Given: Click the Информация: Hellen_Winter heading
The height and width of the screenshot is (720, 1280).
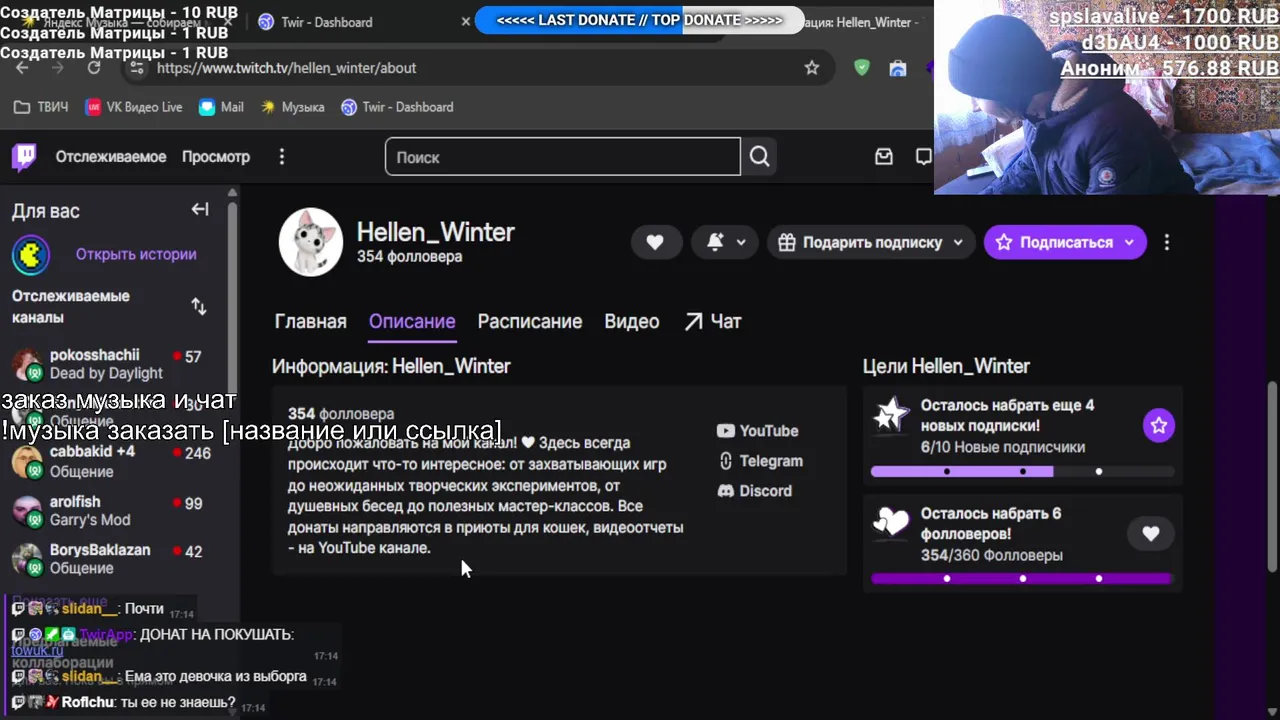Looking at the screenshot, I should [x=391, y=366].
